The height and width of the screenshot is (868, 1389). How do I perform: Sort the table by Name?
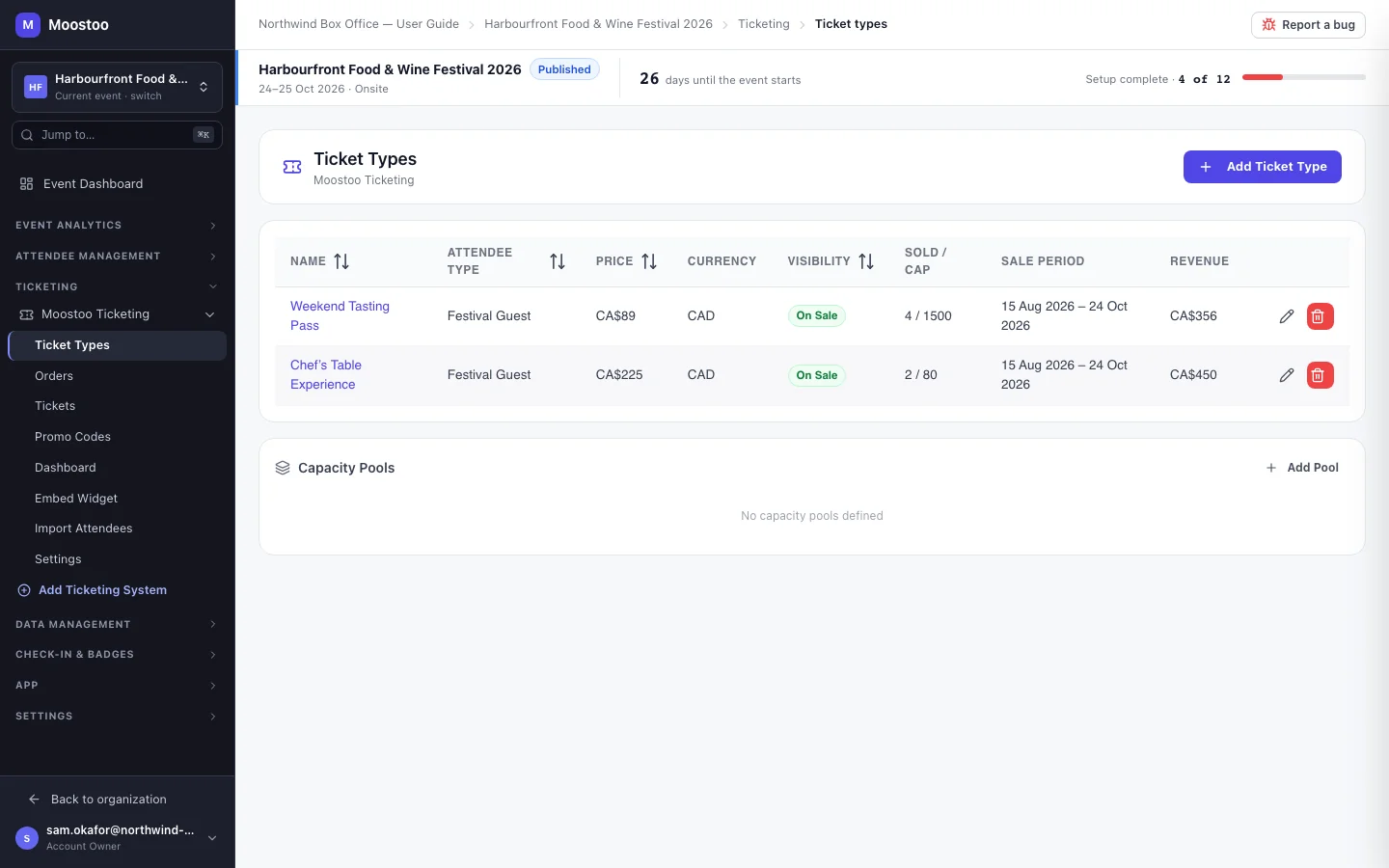tap(341, 261)
